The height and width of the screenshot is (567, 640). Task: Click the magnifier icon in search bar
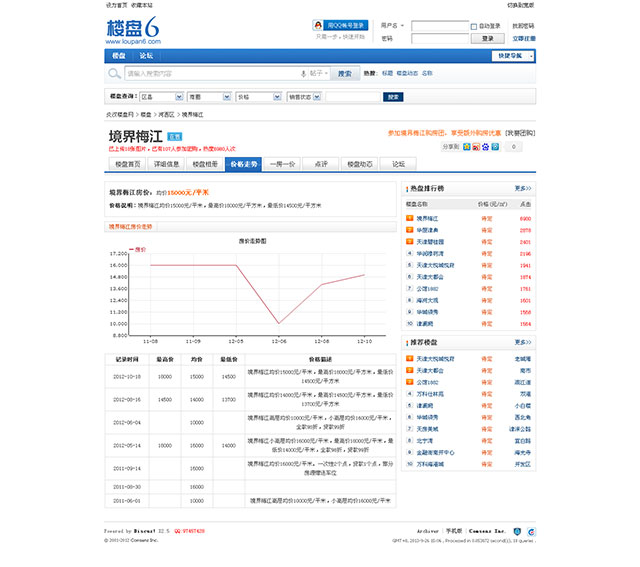pyautogui.click(x=117, y=73)
